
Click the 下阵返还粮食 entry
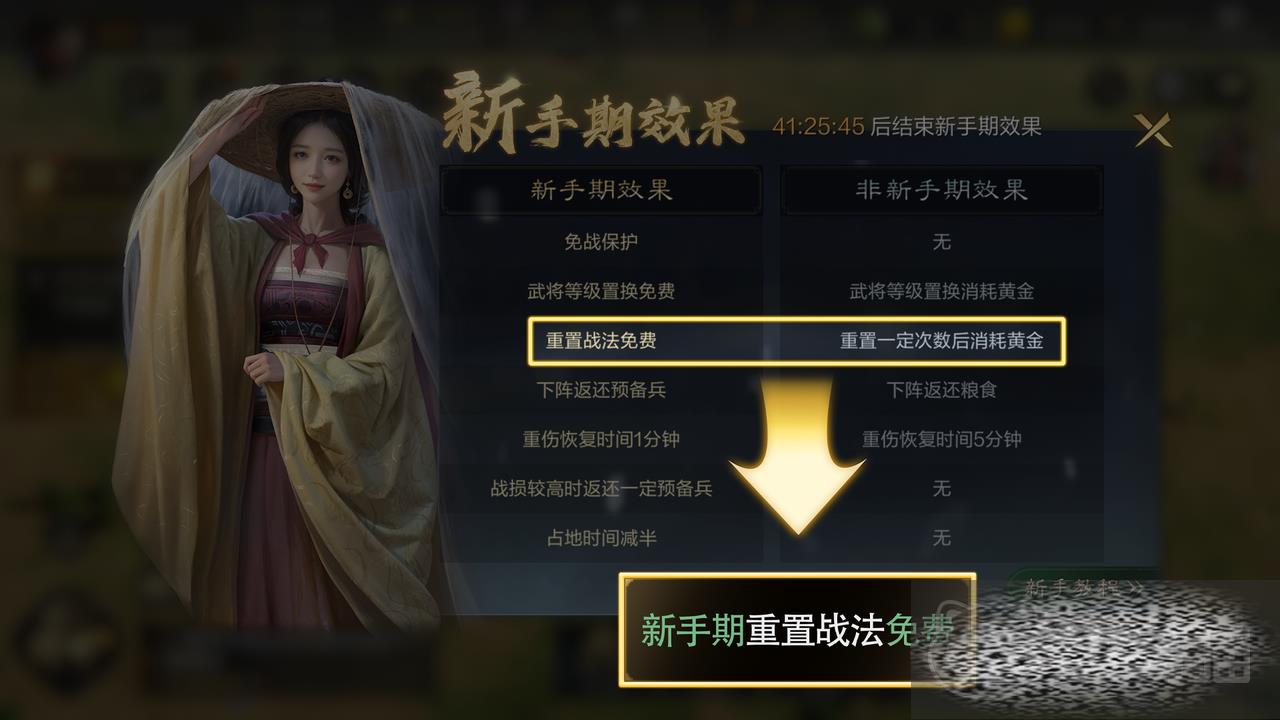[x=941, y=390]
